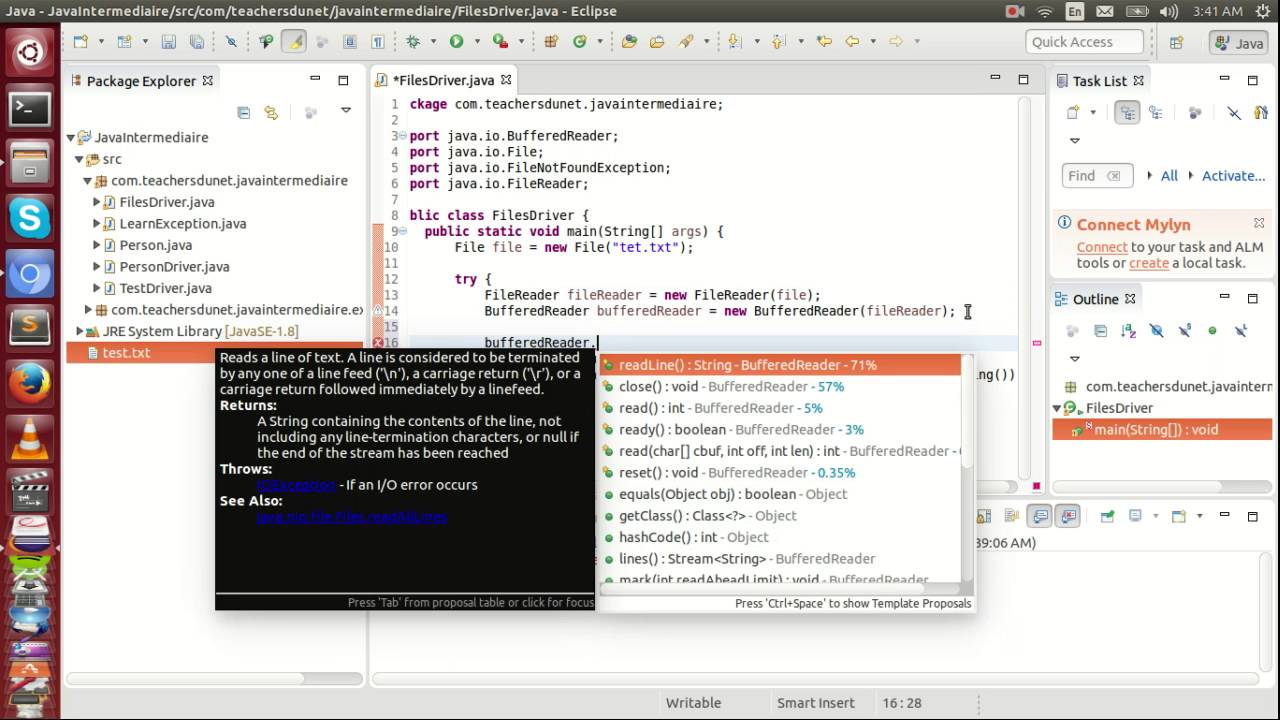
Task: Click Activate... link in Task List
Action: click(1234, 175)
